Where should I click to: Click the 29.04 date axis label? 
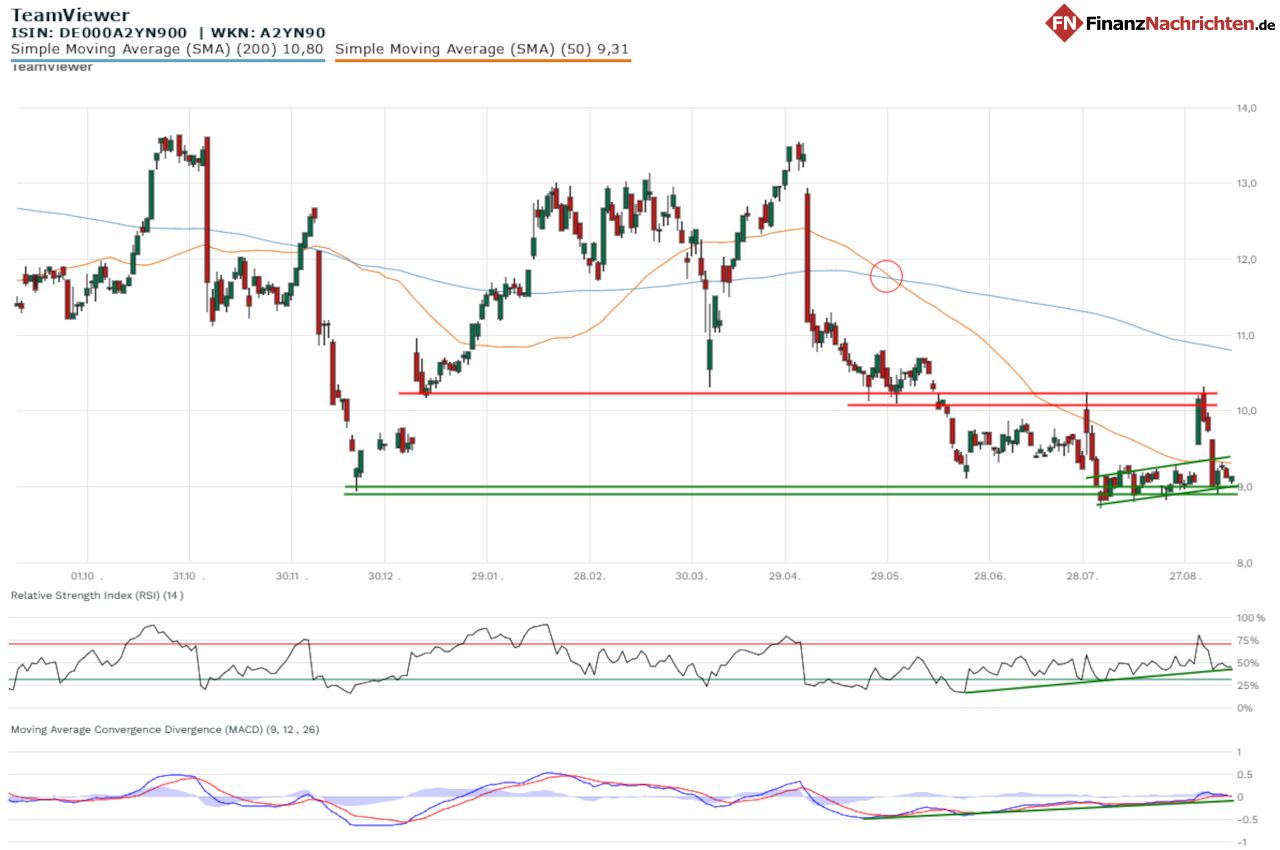click(x=786, y=578)
